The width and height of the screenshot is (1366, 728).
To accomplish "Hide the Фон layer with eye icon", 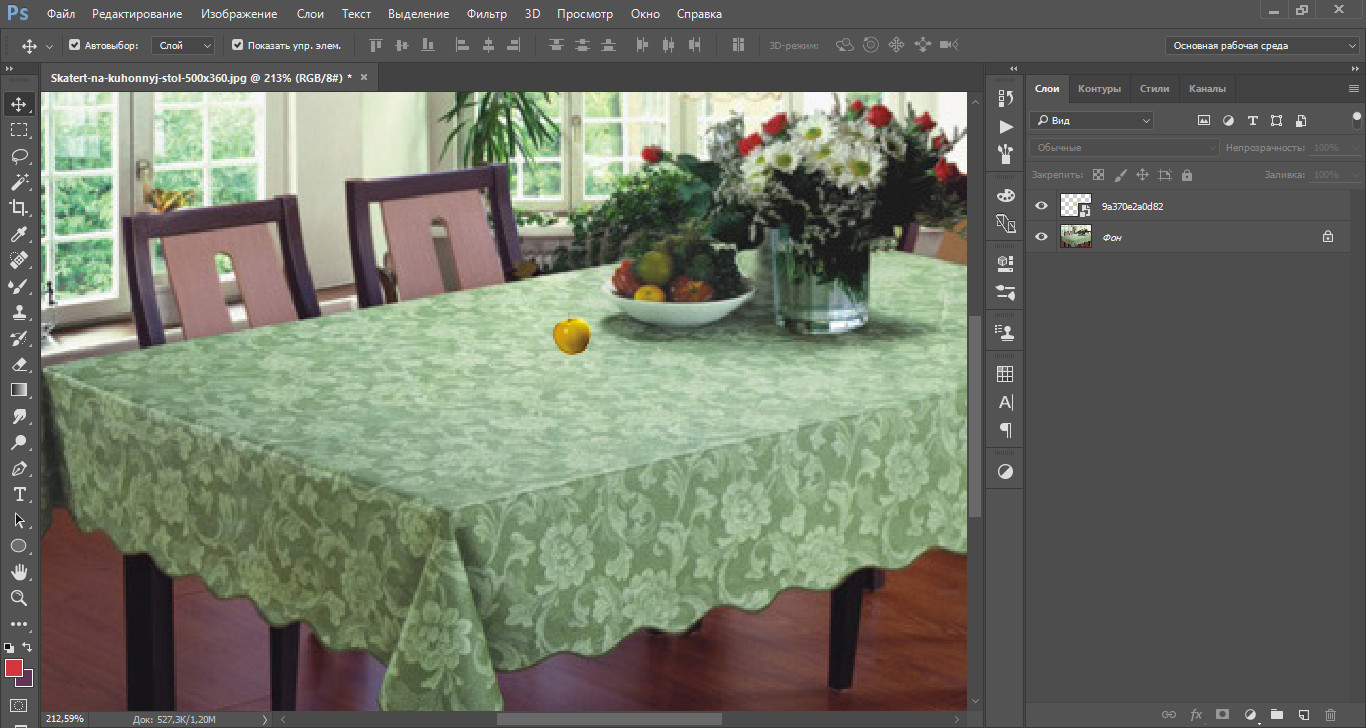I will [1042, 237].
